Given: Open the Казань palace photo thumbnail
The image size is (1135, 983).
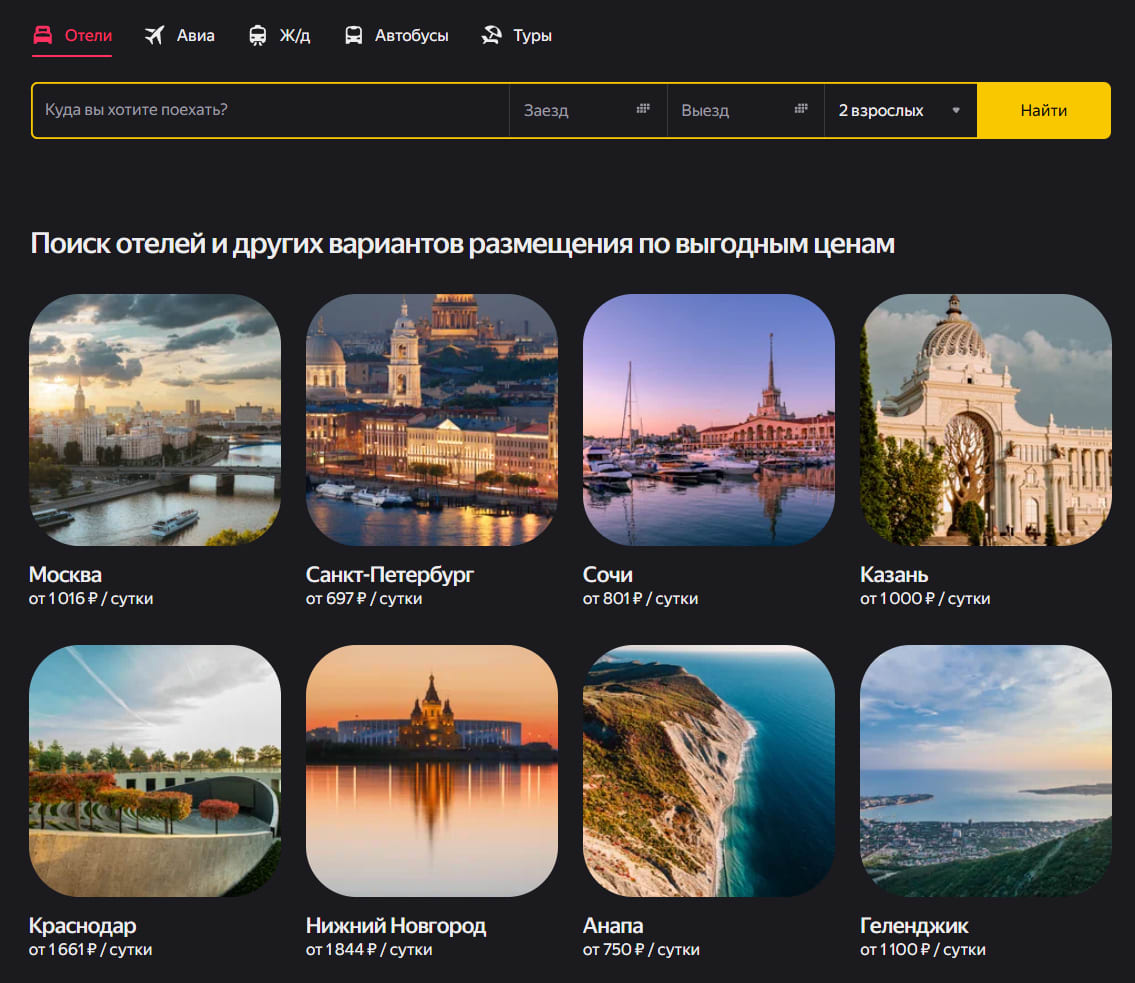Looking at the screenshot, I should pos(986,420).
